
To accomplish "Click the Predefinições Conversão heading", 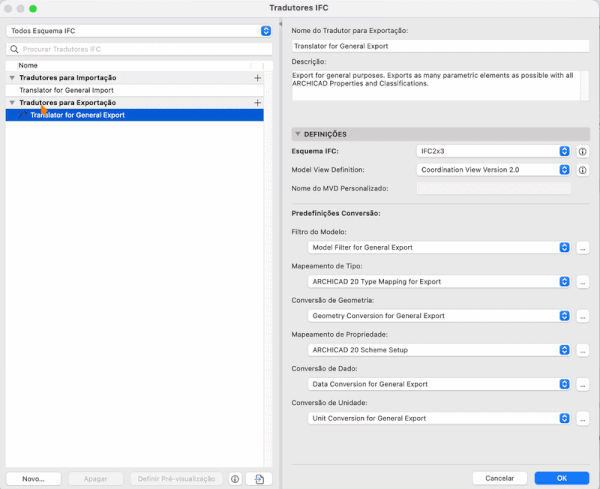I will click(x=336, y=213).
